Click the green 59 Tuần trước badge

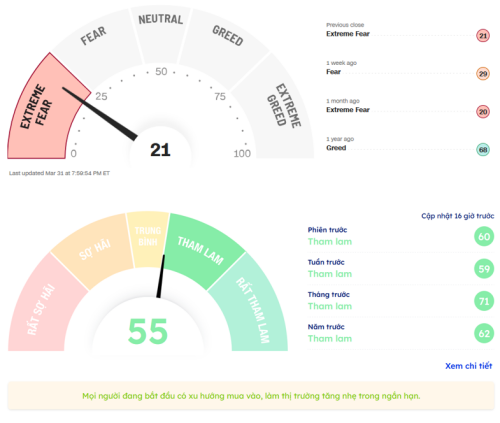[x=484, y=269]
